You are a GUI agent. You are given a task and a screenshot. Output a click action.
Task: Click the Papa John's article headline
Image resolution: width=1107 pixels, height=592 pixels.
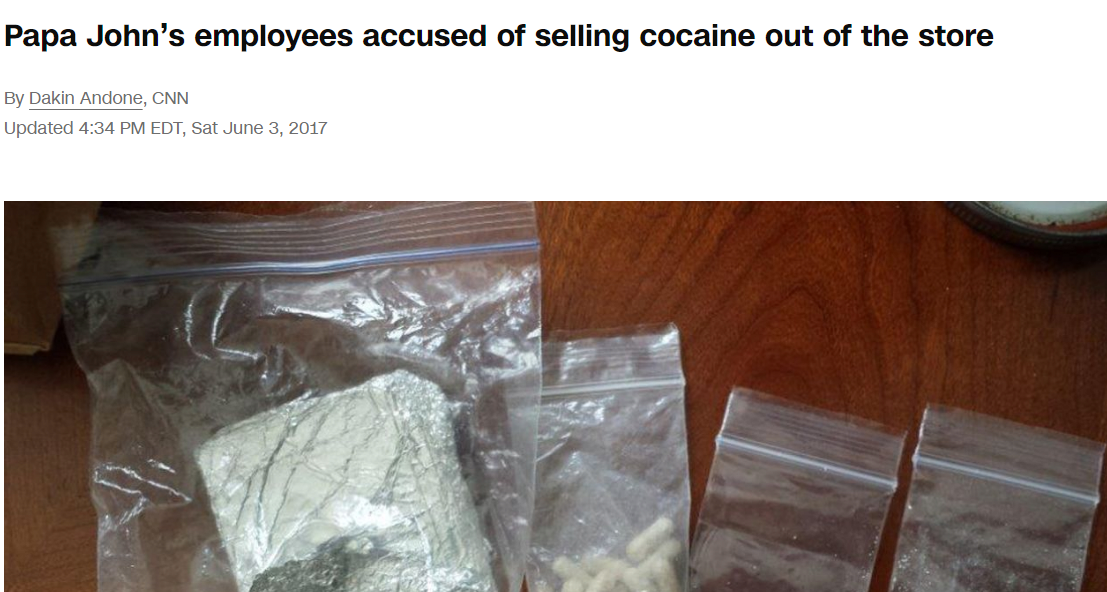(x=498, y=35)
